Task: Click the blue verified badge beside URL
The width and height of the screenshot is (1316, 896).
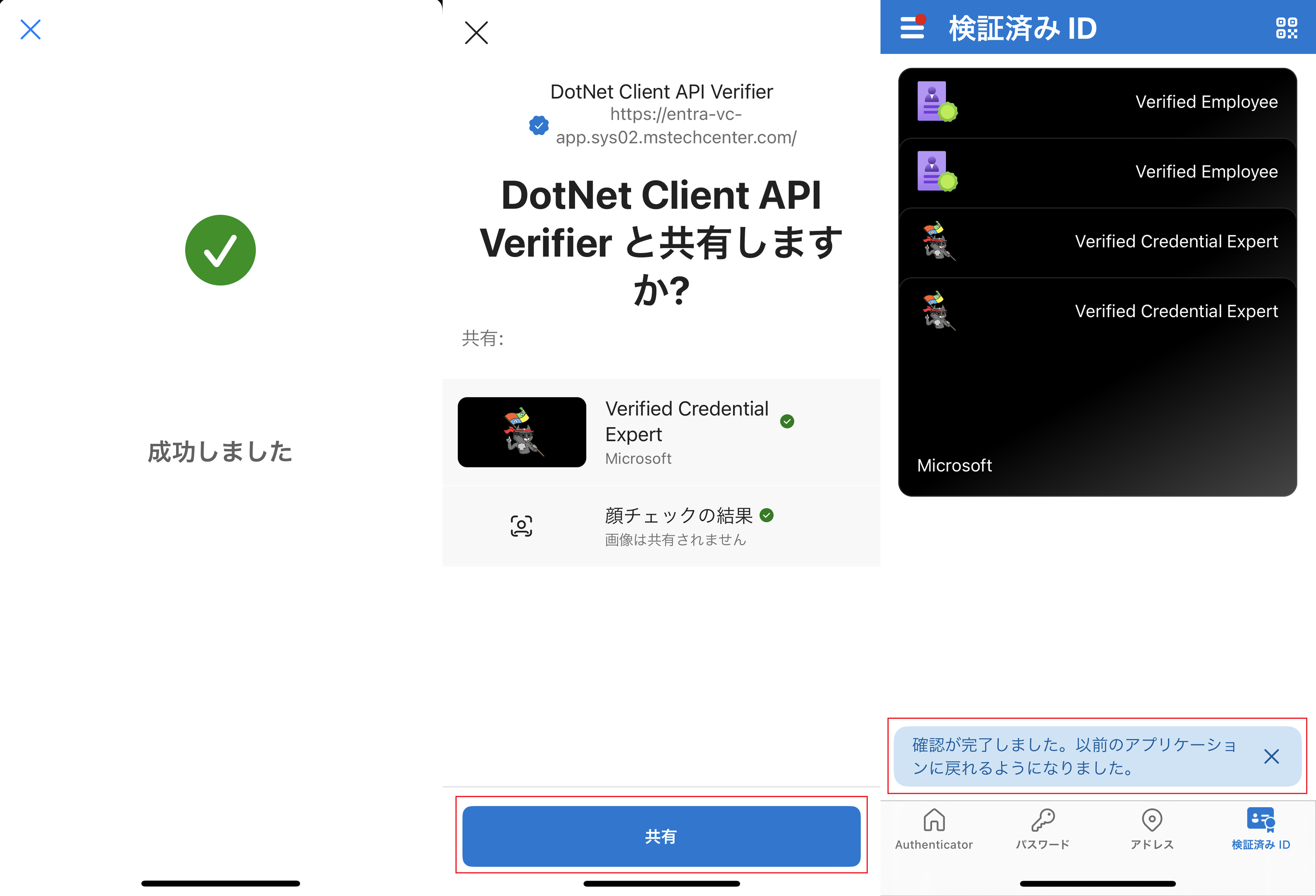Action: pyautogui.click(x=539, y=126)
